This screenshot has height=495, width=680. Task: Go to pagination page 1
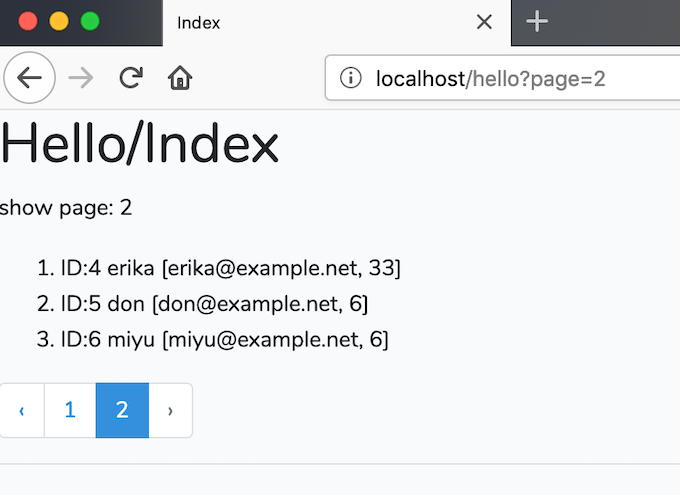70,410
